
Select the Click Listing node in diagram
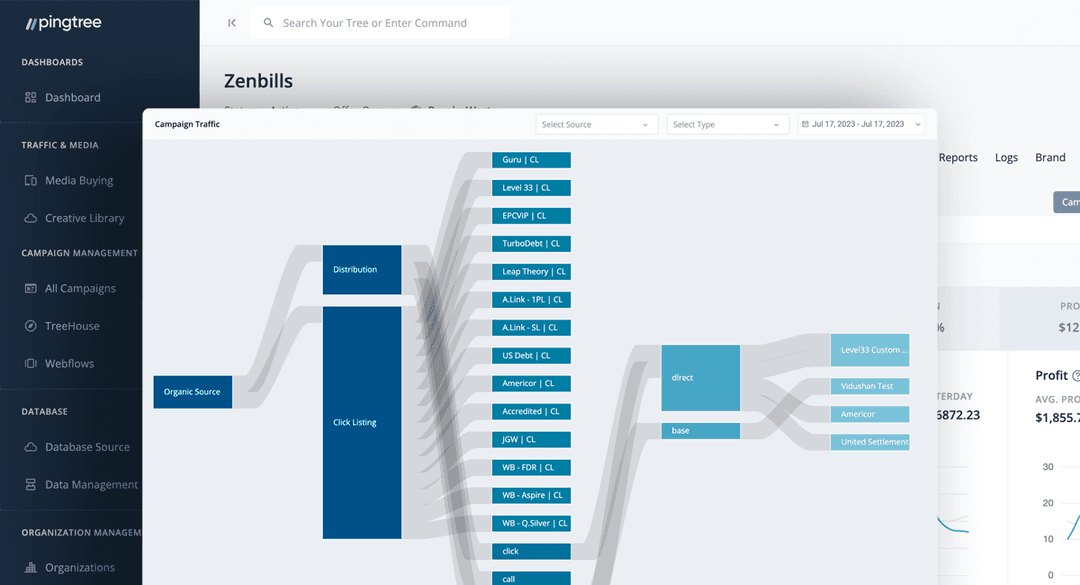pyautogui.click(x=361, y=422)
